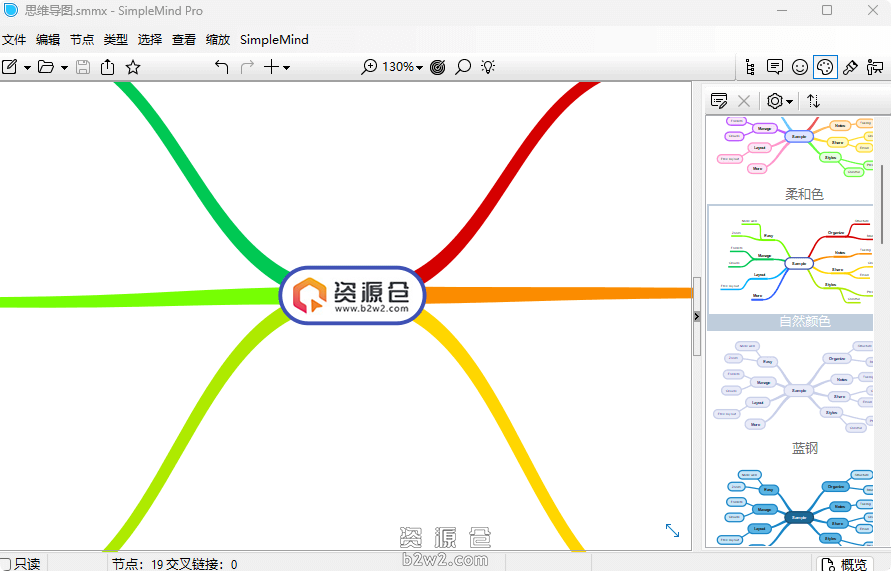Click the 概览 overview button
The image size is (891, 571).
tap(844, 564)
